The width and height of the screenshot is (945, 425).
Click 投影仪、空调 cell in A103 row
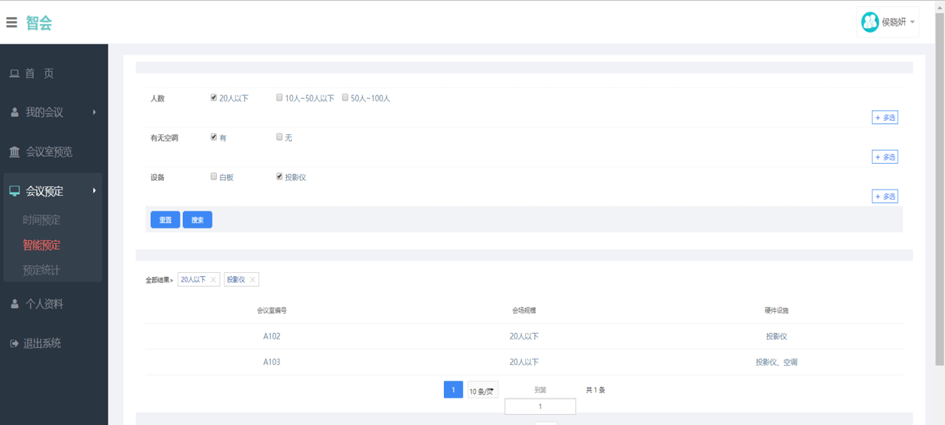coord(777,362)
